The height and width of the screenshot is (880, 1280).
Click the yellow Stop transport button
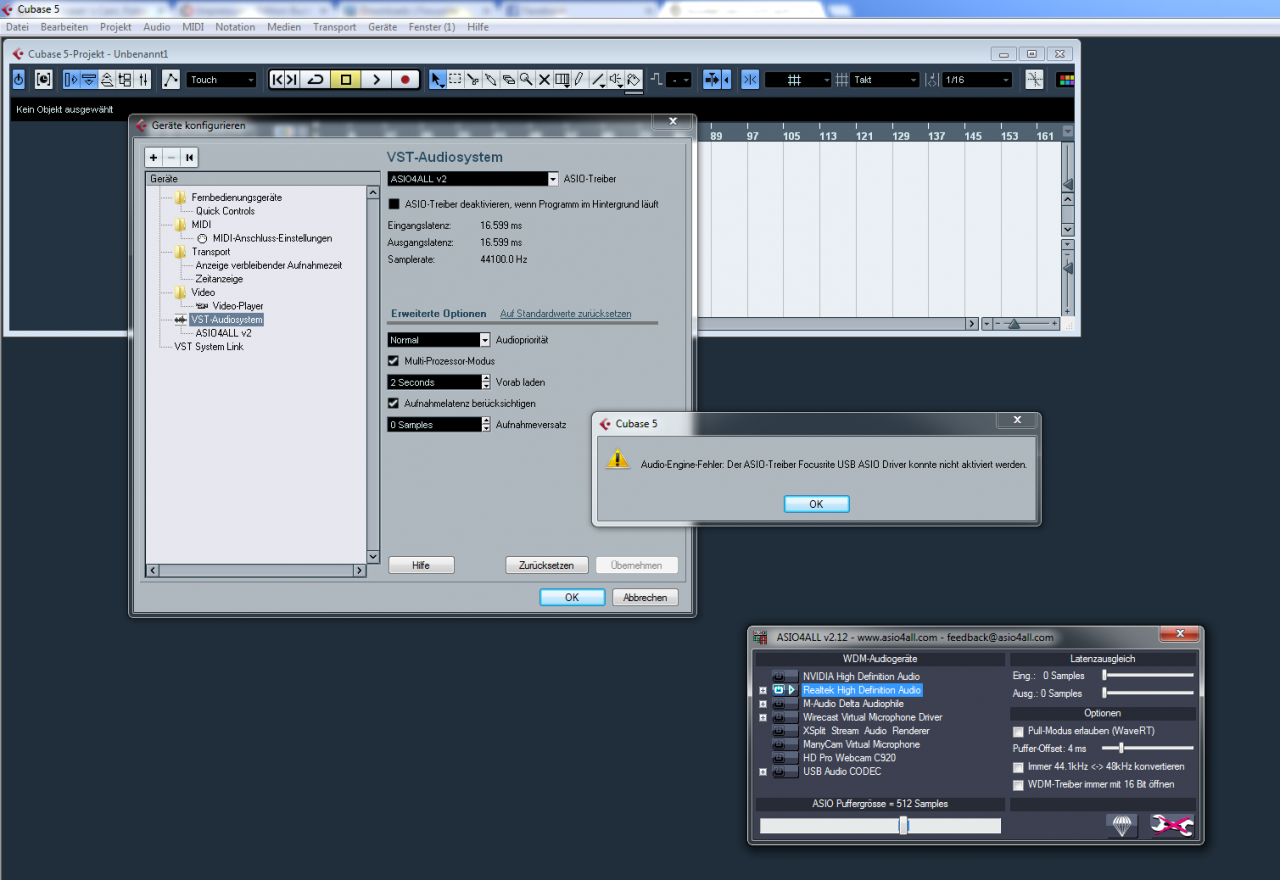click(x=345, y=79)
